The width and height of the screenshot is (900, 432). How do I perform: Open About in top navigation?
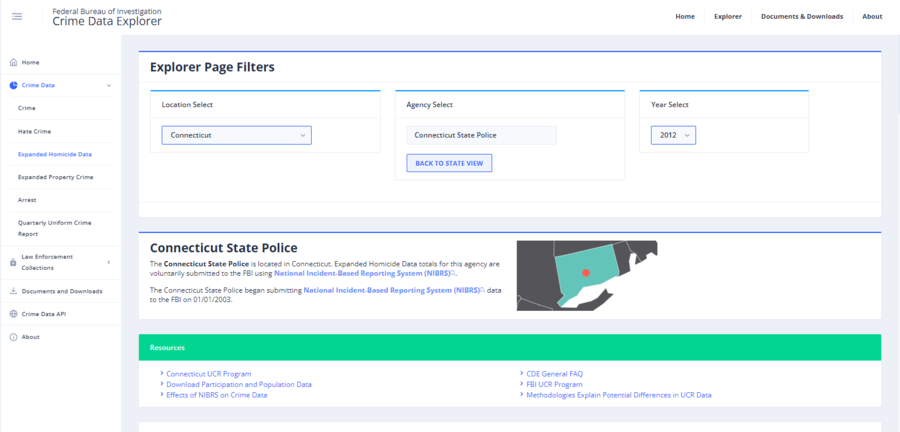[x=872, y=17]
